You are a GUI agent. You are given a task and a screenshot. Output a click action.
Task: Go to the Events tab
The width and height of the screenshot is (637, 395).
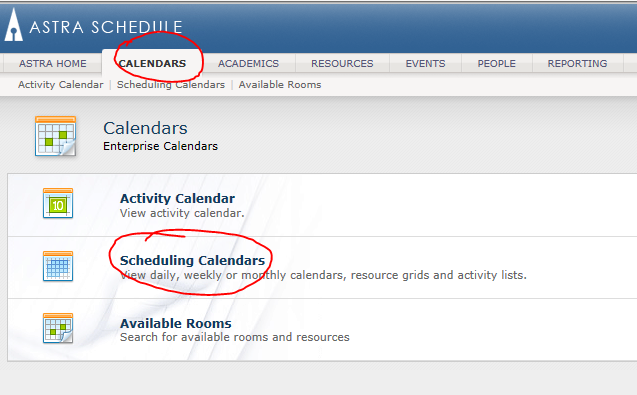(x=425, y=64)
